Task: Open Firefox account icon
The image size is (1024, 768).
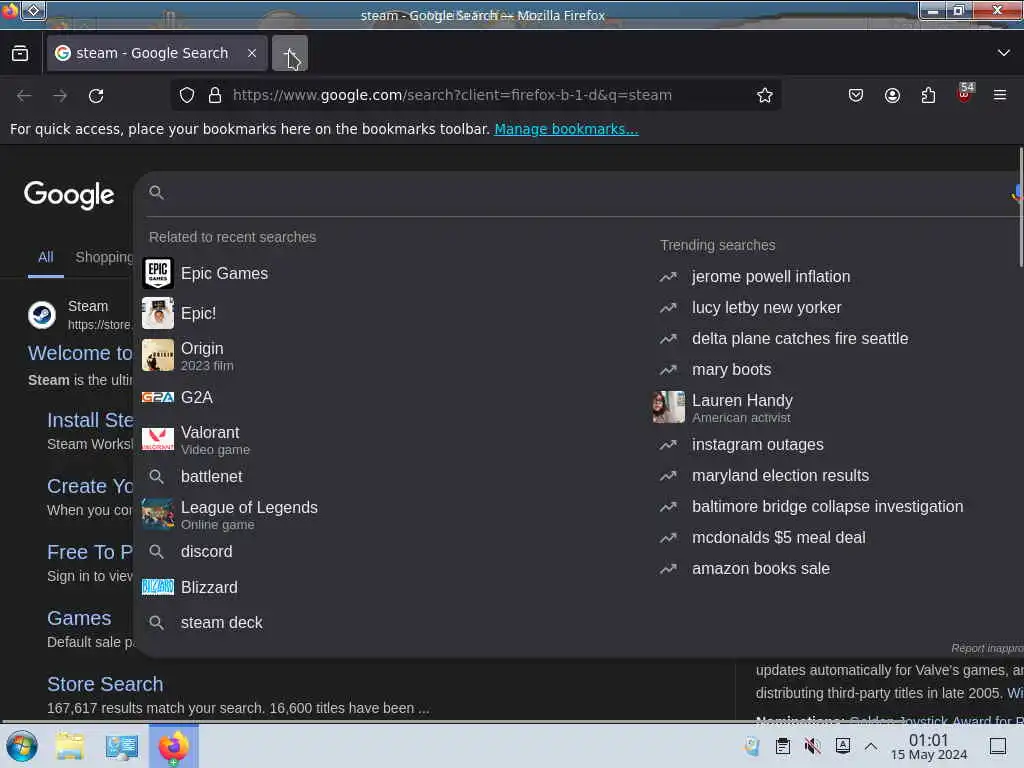Action: [892, 95]
